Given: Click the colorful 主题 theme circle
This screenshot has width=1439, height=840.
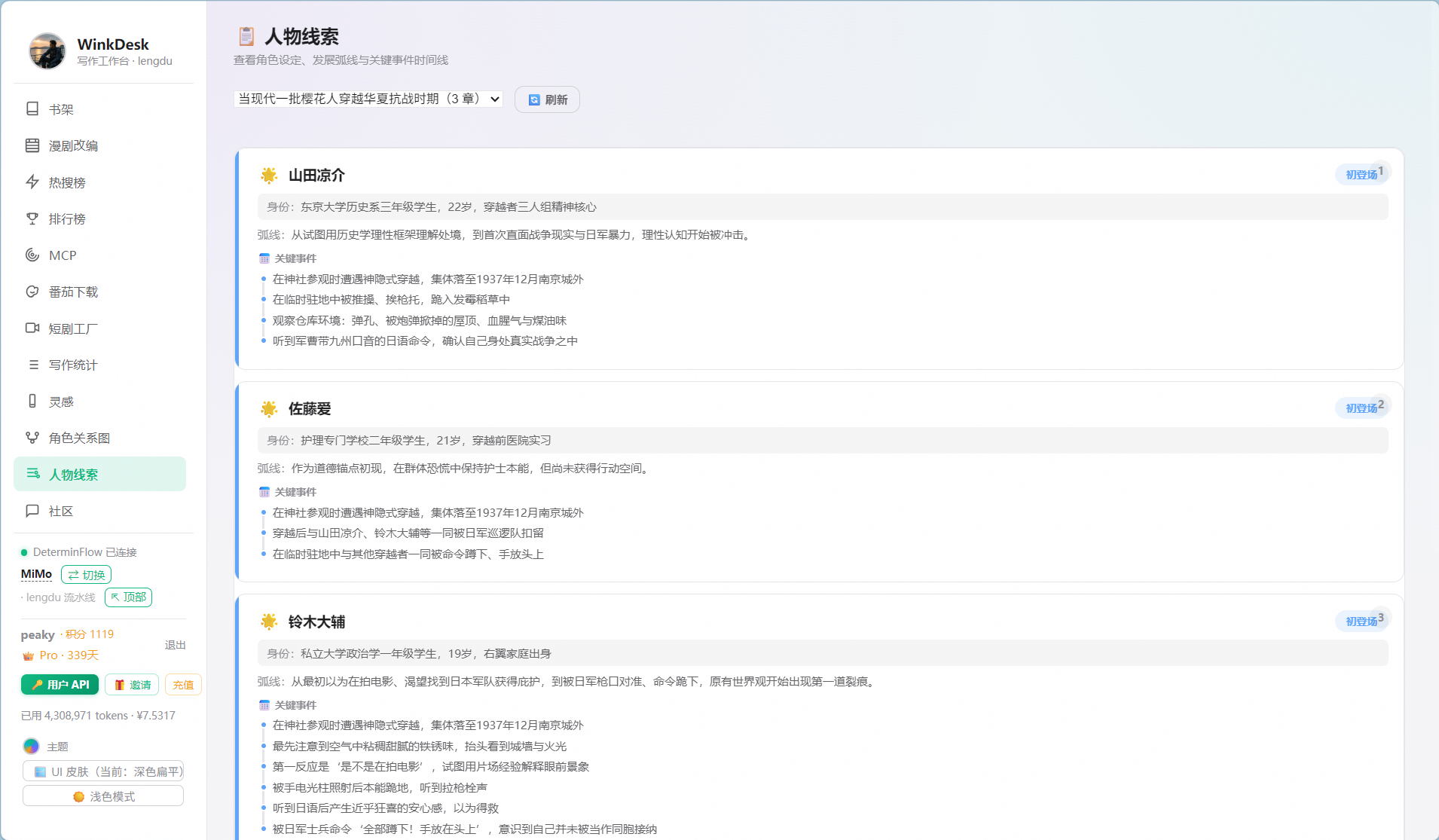Looking at the screenshot, I should point(31,746).
